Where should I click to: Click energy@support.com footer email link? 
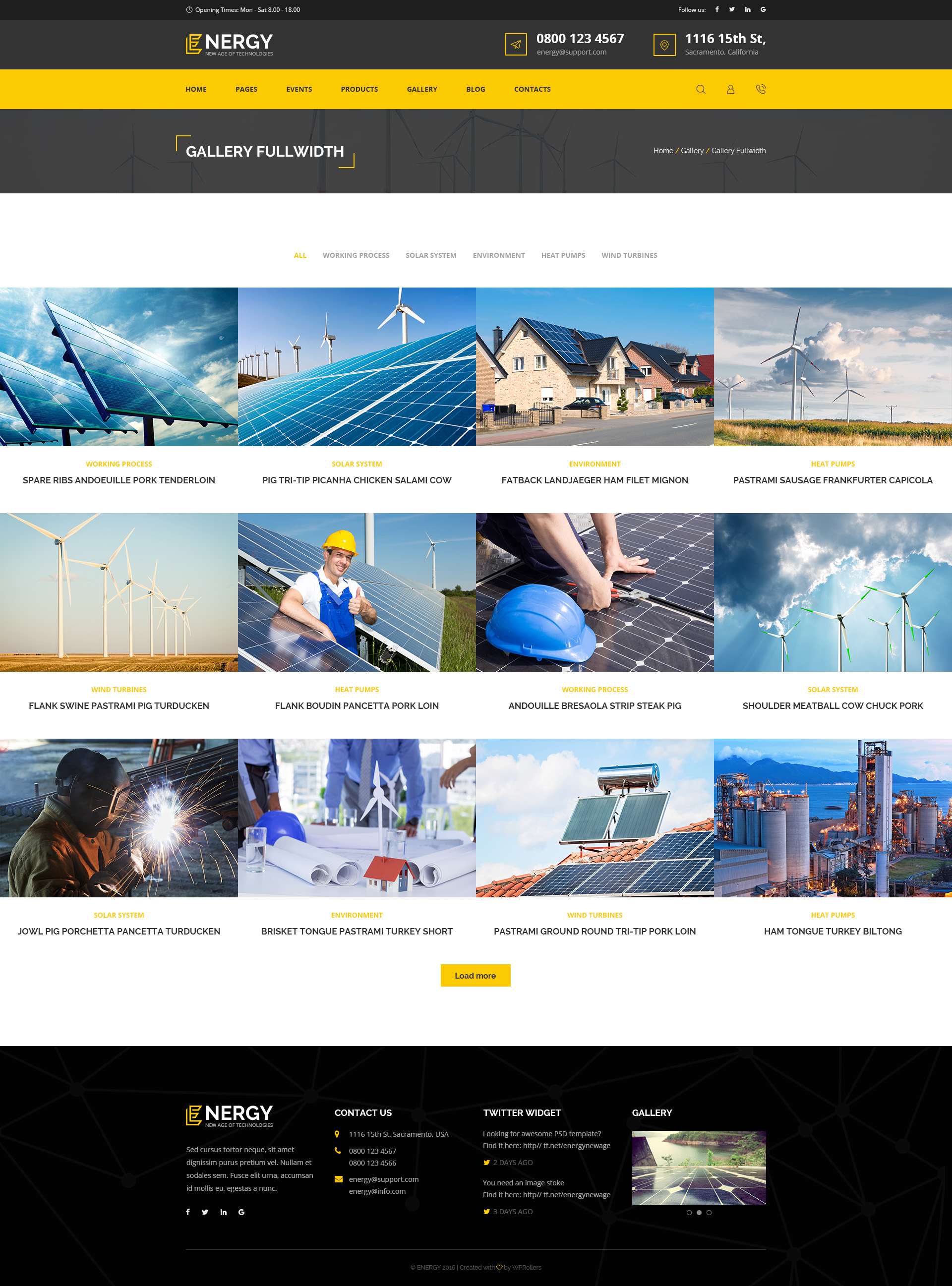[x=383, y=1179]
